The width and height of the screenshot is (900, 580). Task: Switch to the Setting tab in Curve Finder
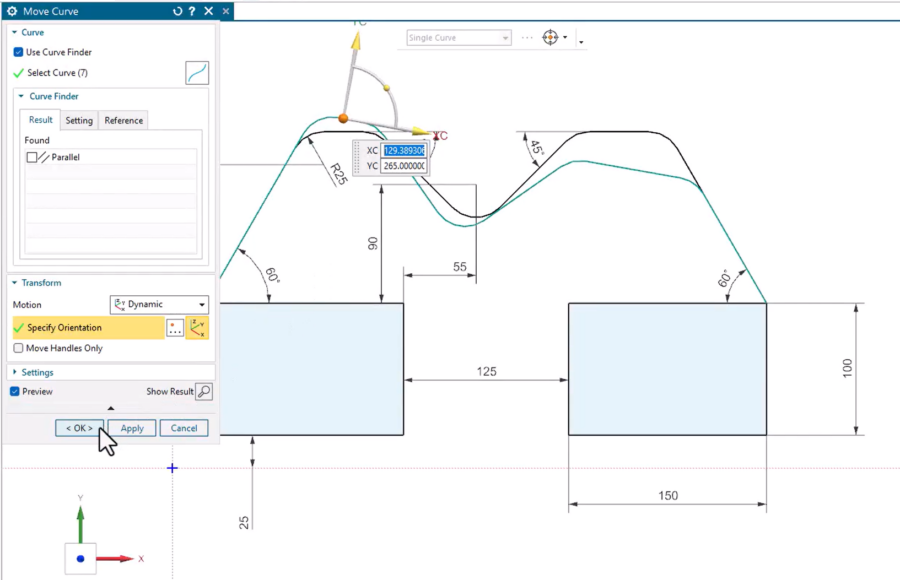78,120
